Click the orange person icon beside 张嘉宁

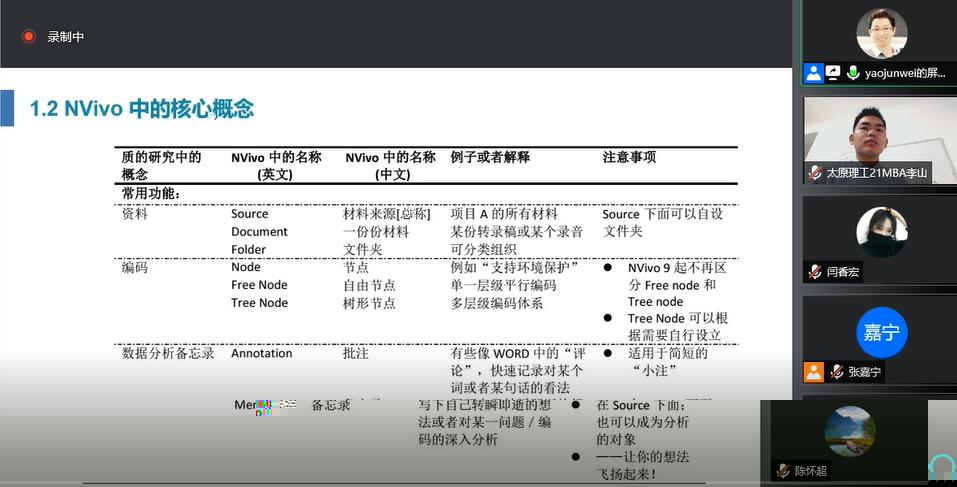[x=814, y=372]
